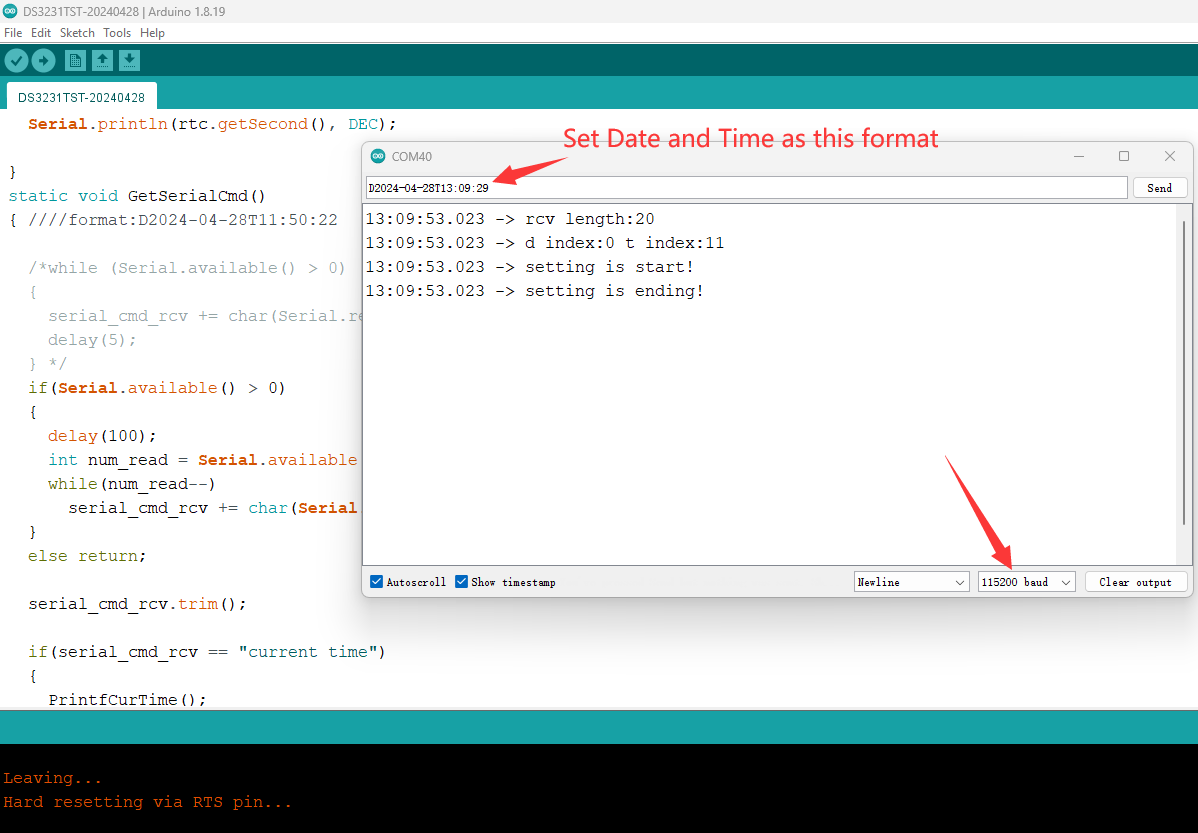This screenshot has height=833, width=1198.
Task: Click the serial monitor vertical scrollbar
Action: pos(1184,370)
